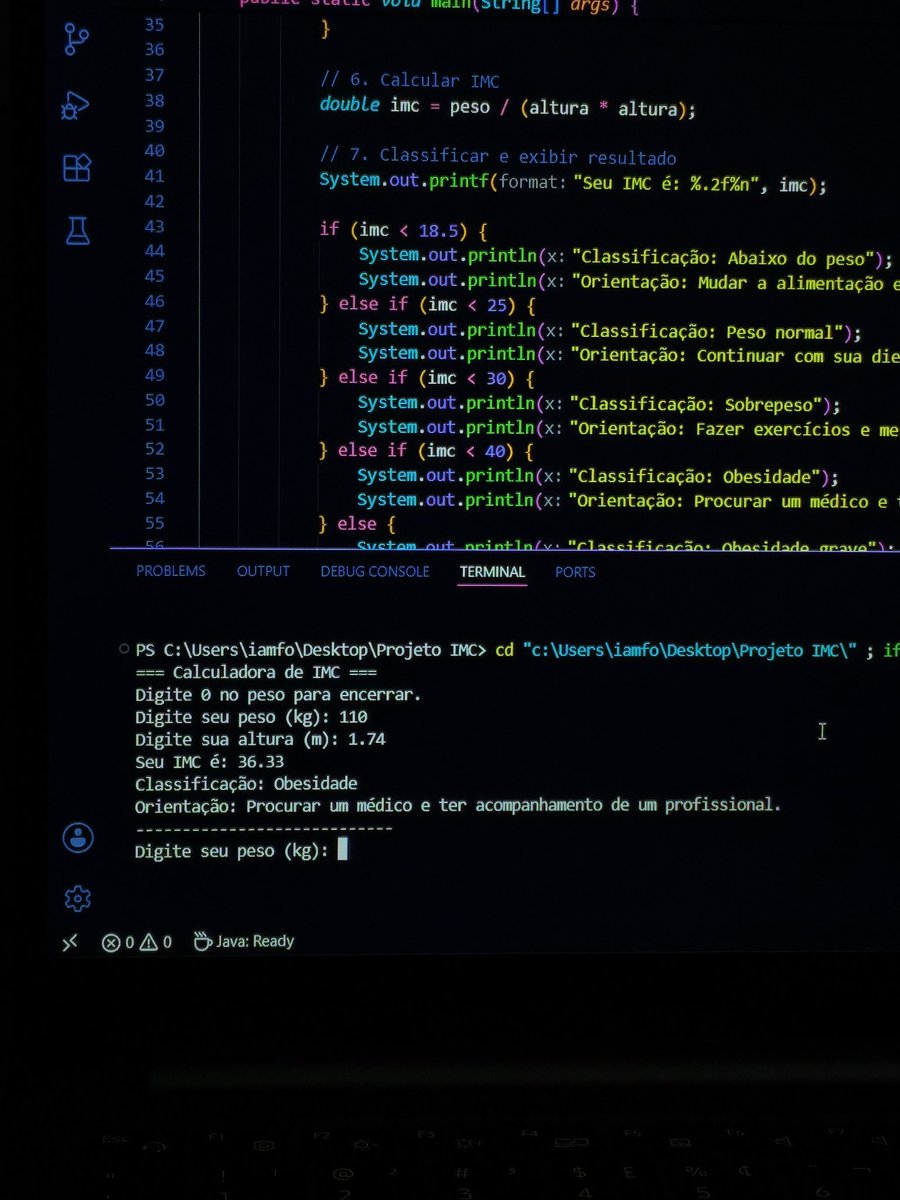Click the 'Seu IMC é: %.2f%n' string
Image resolution: width=900 pixels, height=1200 pixels.
[x=666, y=183]
